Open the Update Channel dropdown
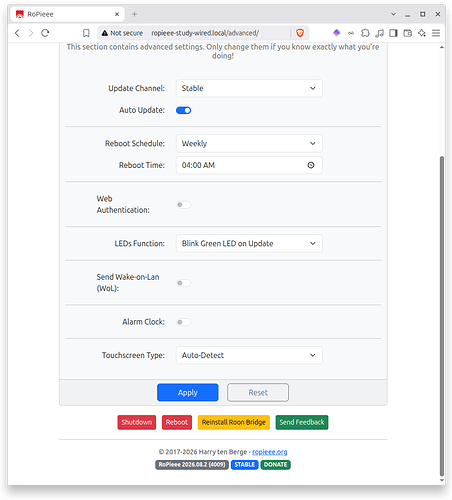Image resolution: width=452 pixels, height=500 pixels. 249,88
